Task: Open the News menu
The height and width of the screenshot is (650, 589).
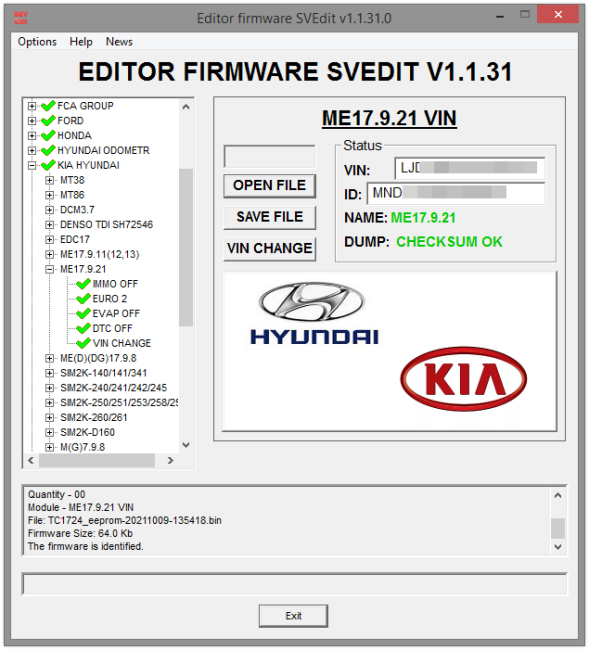Action: [x=119, y=41]
